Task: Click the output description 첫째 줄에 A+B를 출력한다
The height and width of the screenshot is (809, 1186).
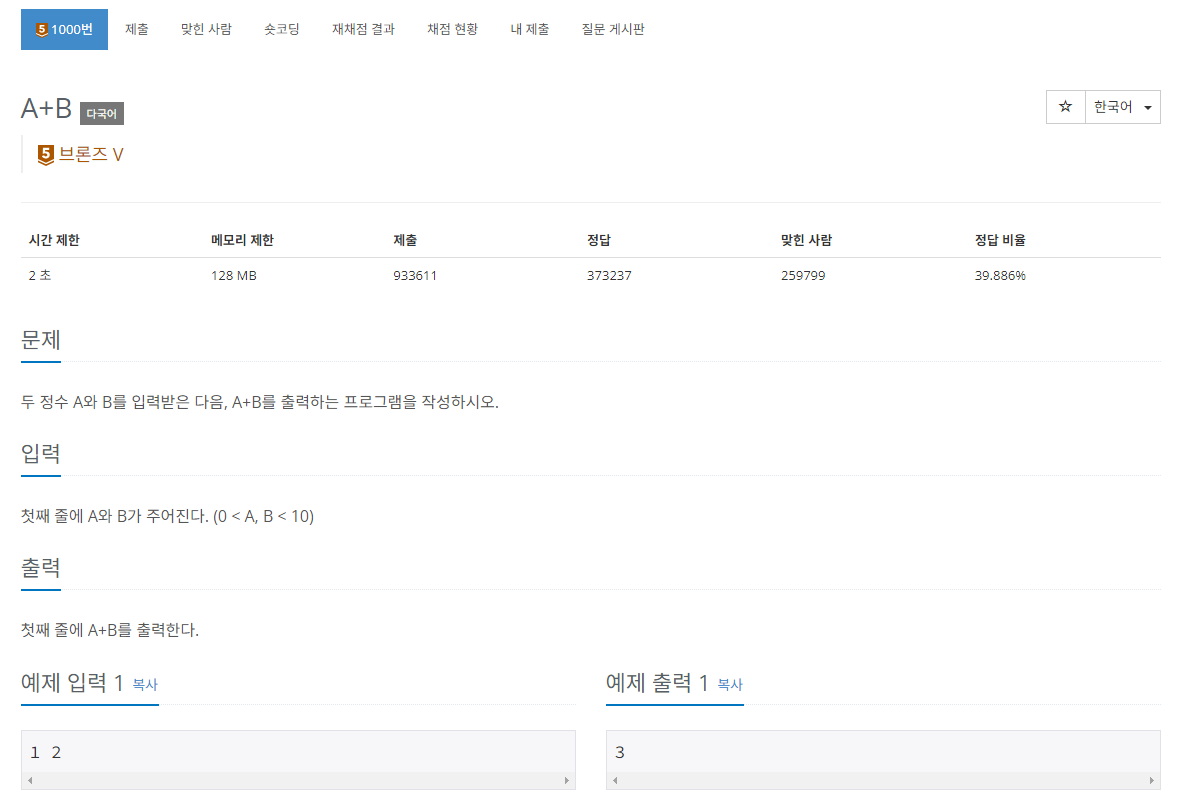Action: (110, 630)
